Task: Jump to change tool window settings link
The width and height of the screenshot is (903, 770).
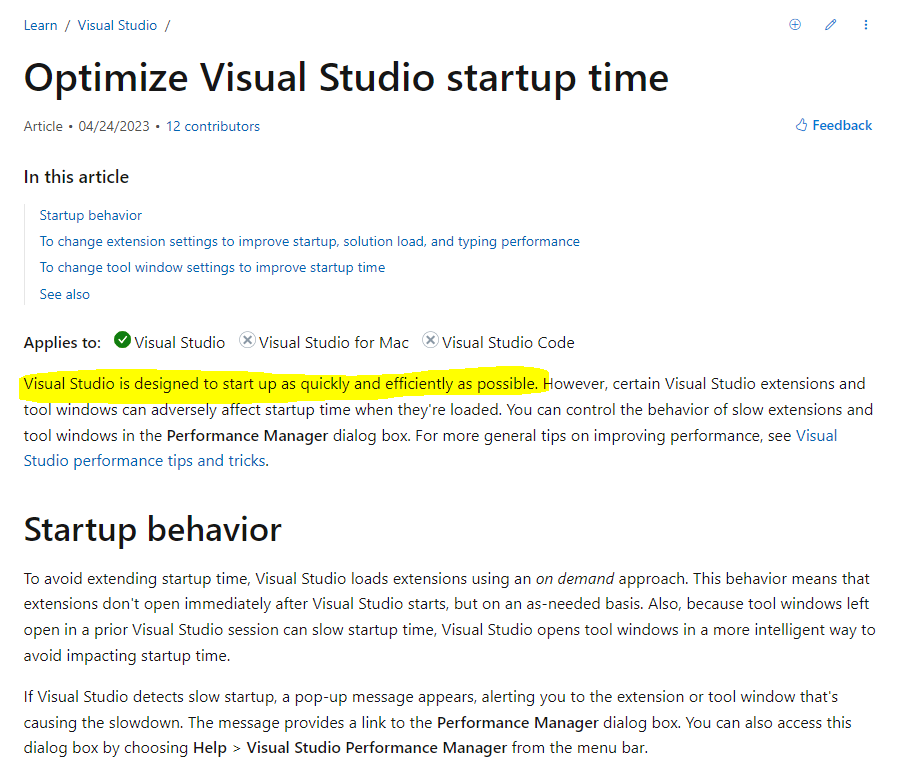Action: click(x=212, y=267)
